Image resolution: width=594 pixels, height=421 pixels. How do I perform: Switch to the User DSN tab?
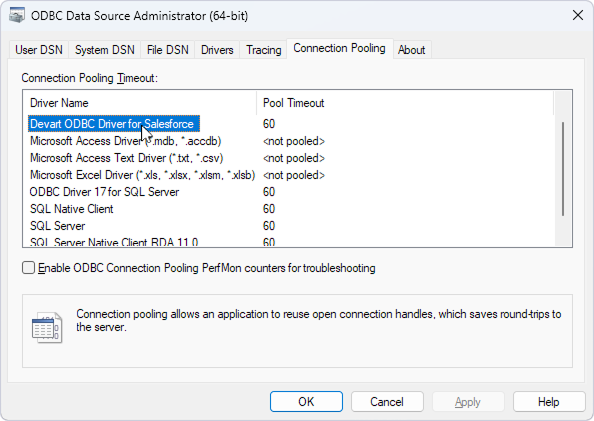pyautogui.click(x=39, y=50)
